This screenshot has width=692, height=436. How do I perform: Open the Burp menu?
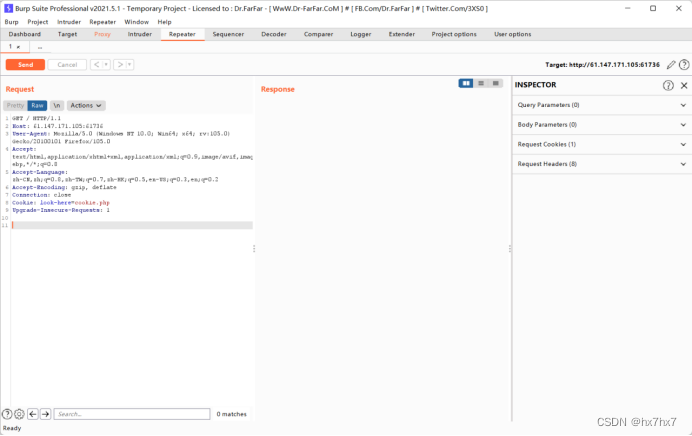[x=11, y=22]
